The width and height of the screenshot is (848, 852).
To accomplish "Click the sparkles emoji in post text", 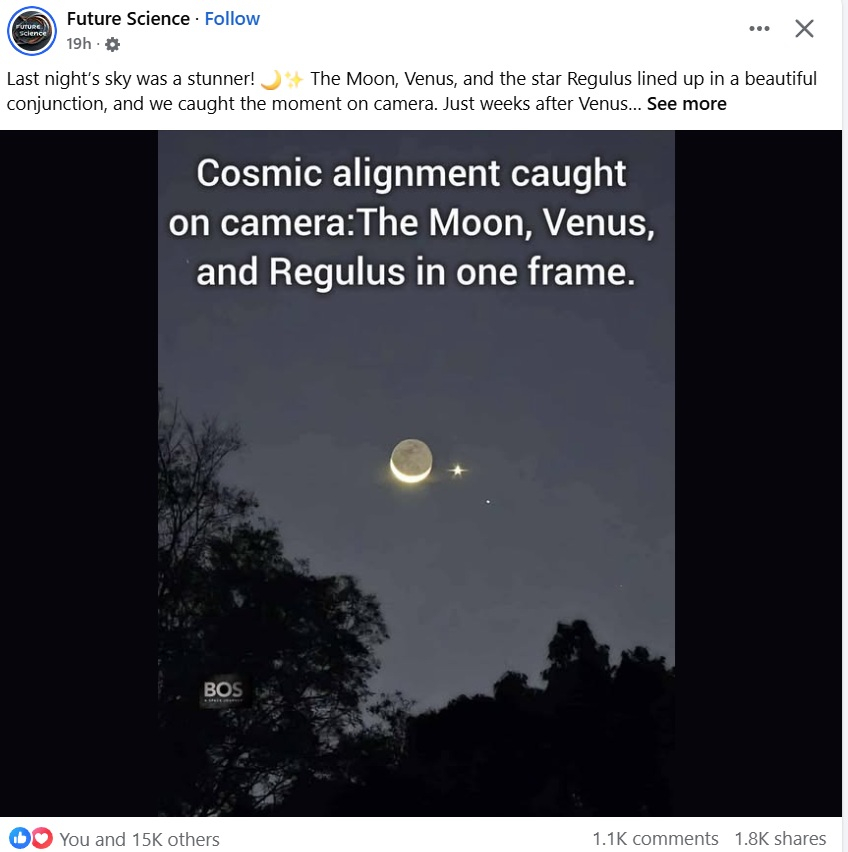I will click(294, 79).
